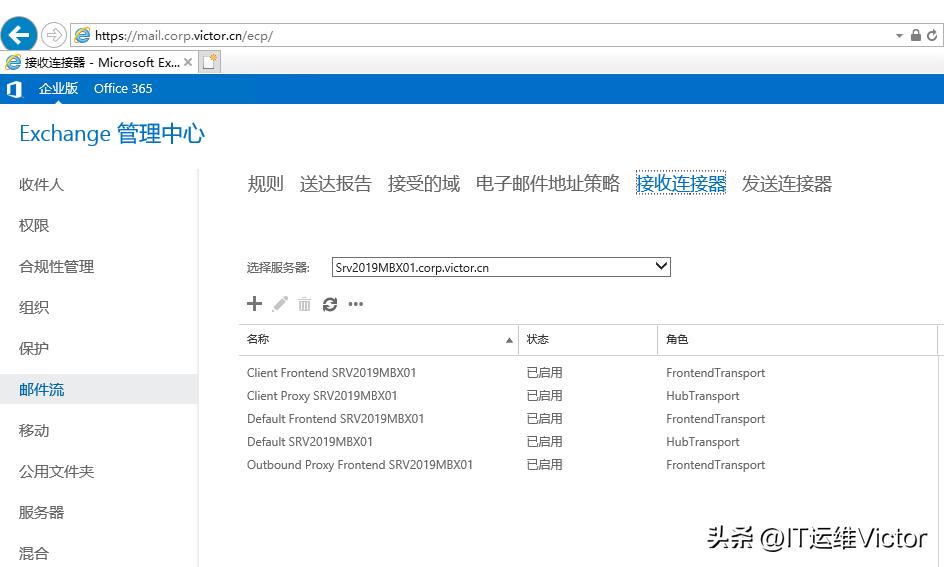Click the Office logo icon in blue bar
This screenshot has width=944, height=567.
tap(14, 89)
